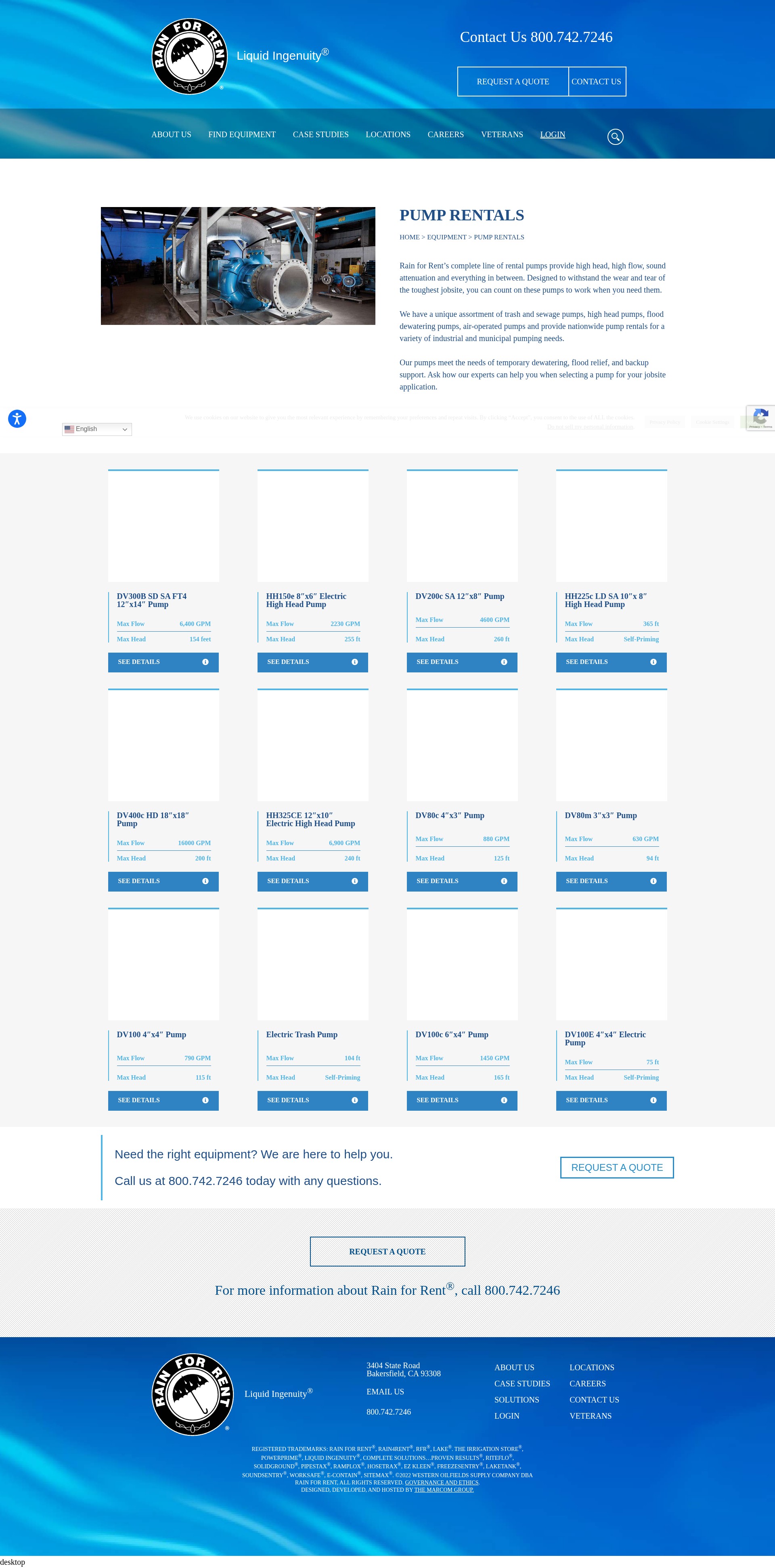Click the Login nav link
Screen dimensions: 775x1568
[552, 134]
